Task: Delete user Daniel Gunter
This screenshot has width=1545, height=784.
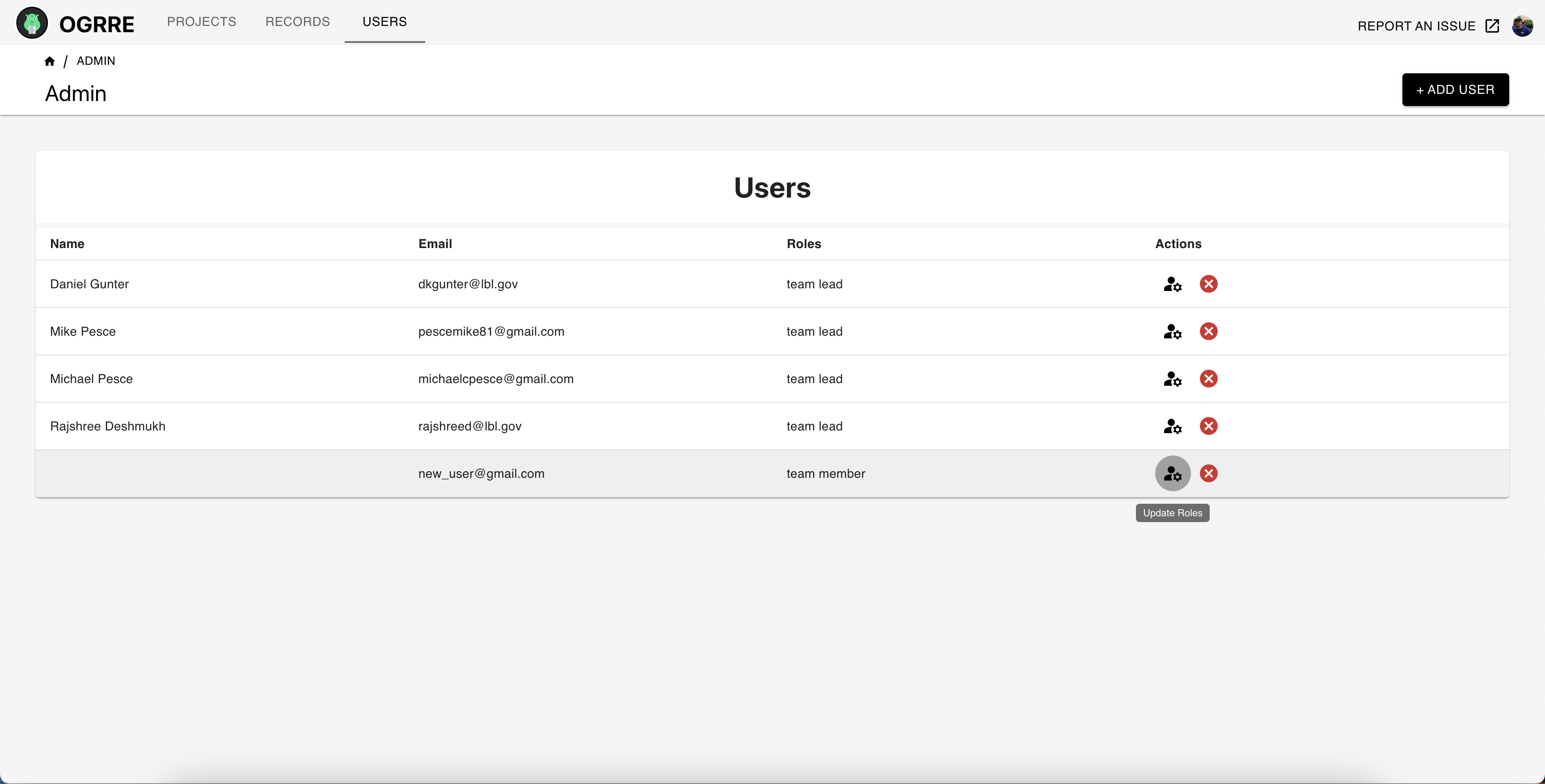Action: [x=1208, y=284]
